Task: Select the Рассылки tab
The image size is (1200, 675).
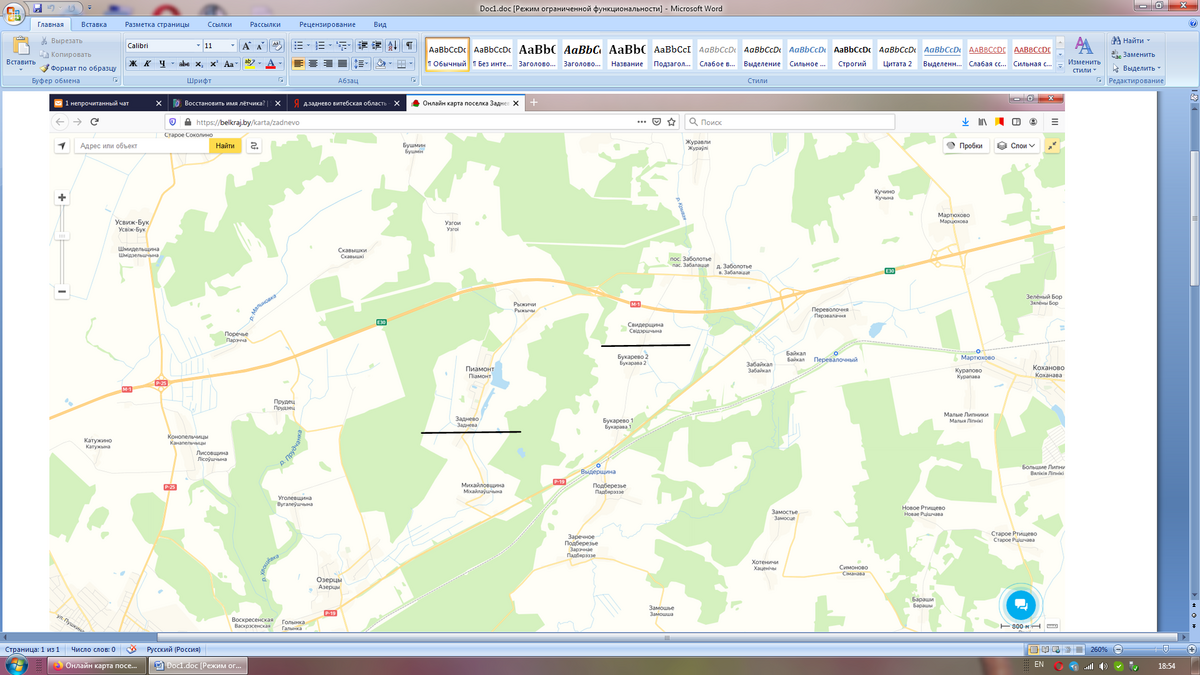Action: pos(265,23)
